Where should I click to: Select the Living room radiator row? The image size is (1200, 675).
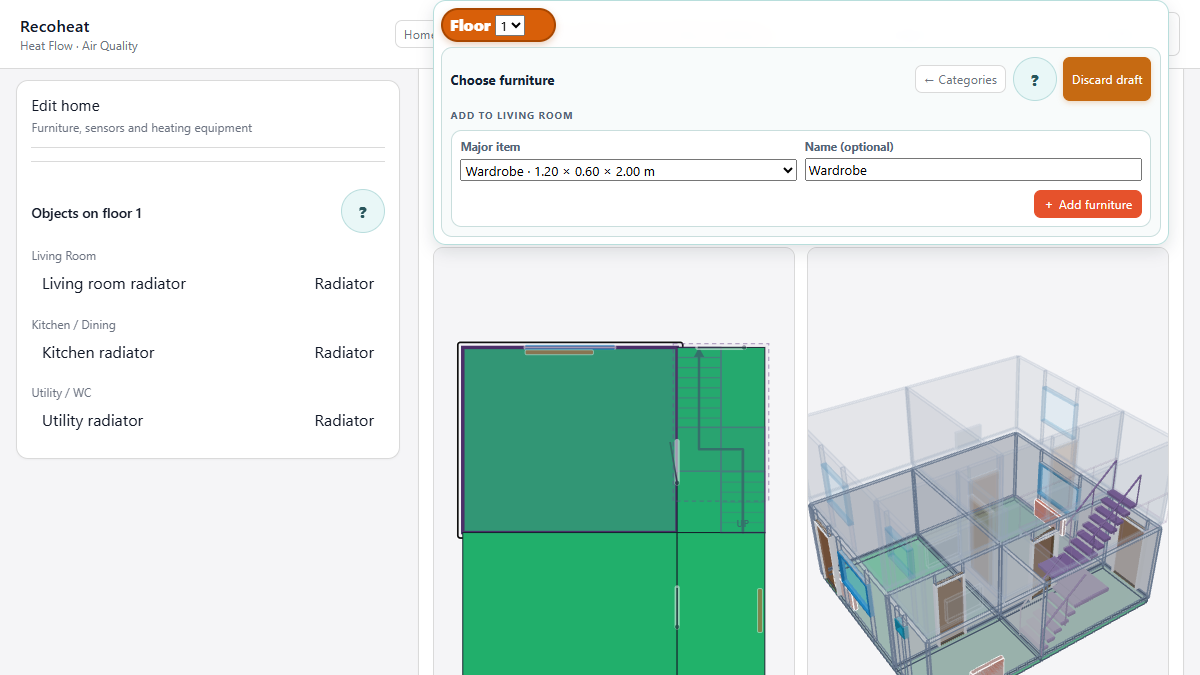pos(208,284)
